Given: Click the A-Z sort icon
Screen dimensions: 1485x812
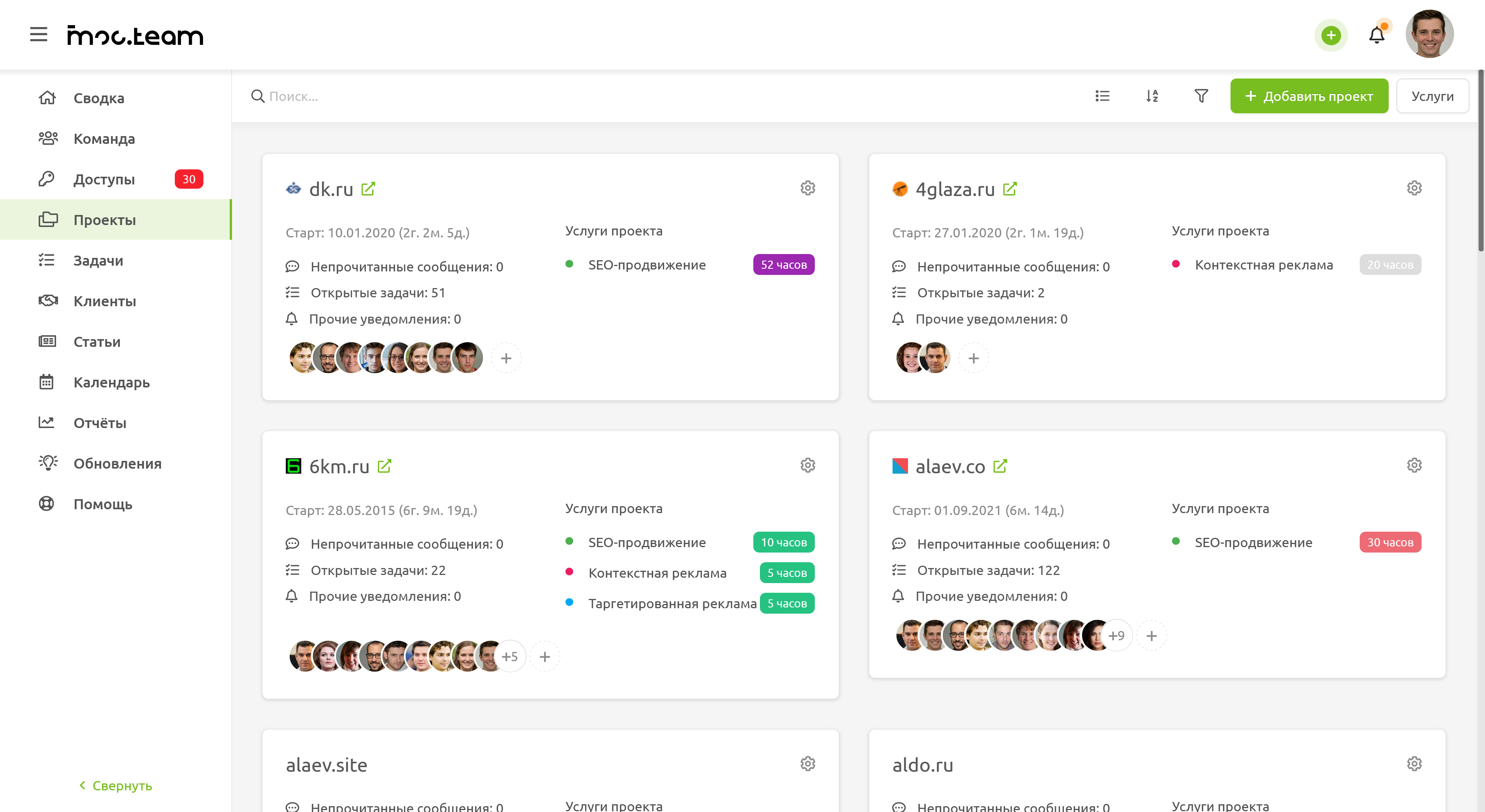Looking at the screenshot, I should [x=1152, y=96].
